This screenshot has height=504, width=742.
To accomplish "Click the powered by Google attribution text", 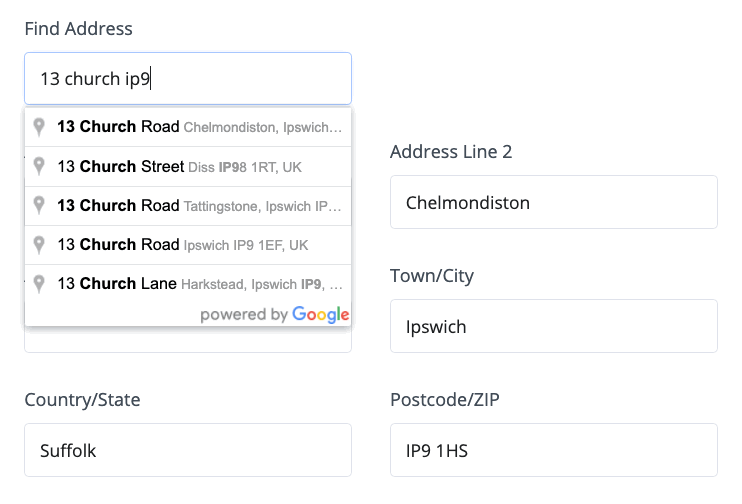I will coord(274,315).
